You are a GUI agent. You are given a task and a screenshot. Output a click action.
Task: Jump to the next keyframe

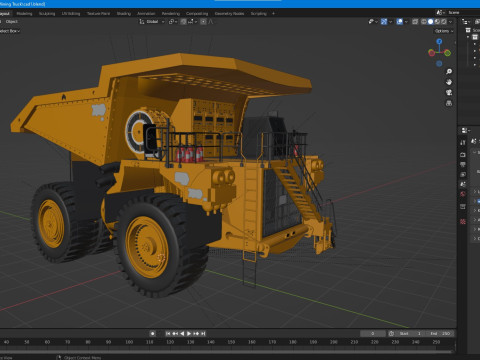coord(196,333)
